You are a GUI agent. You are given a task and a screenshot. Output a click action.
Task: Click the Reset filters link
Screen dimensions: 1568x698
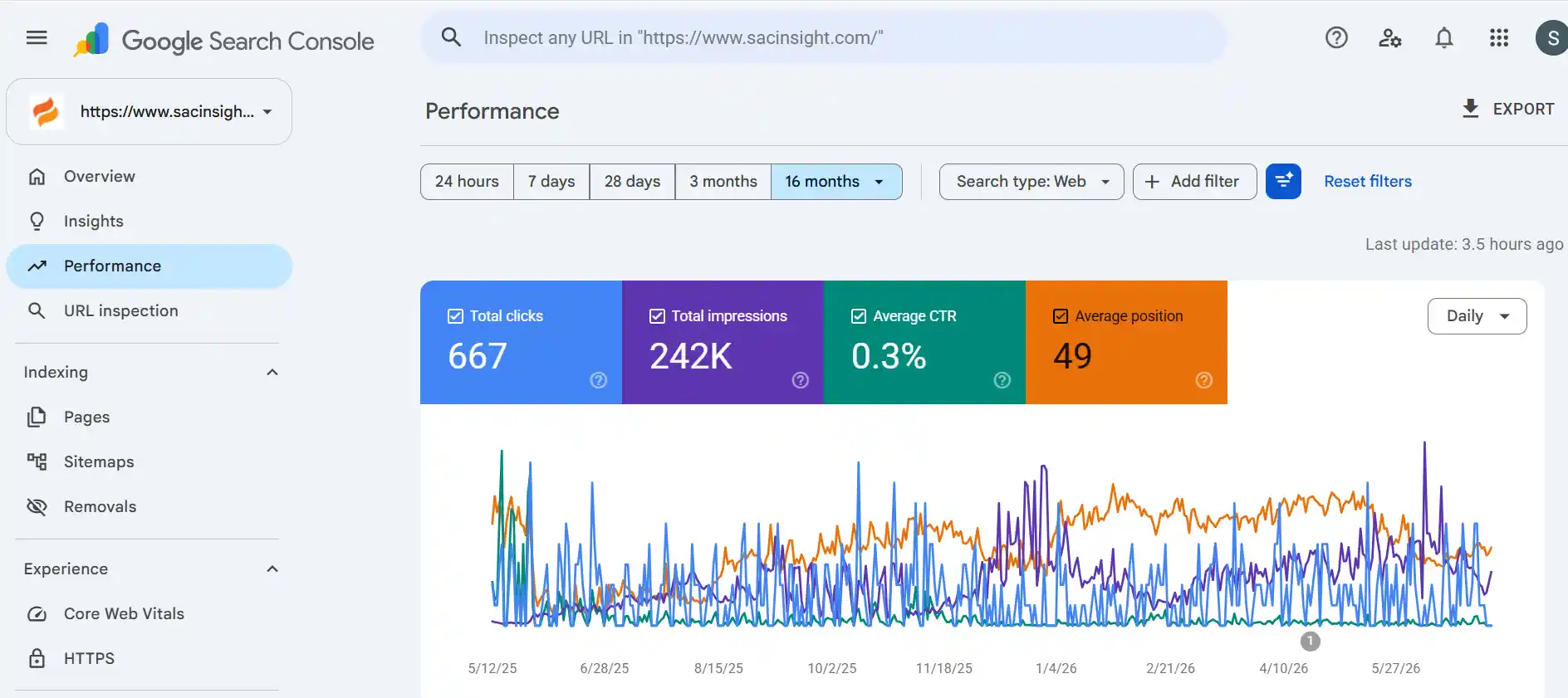click(x=1368, y=182)
